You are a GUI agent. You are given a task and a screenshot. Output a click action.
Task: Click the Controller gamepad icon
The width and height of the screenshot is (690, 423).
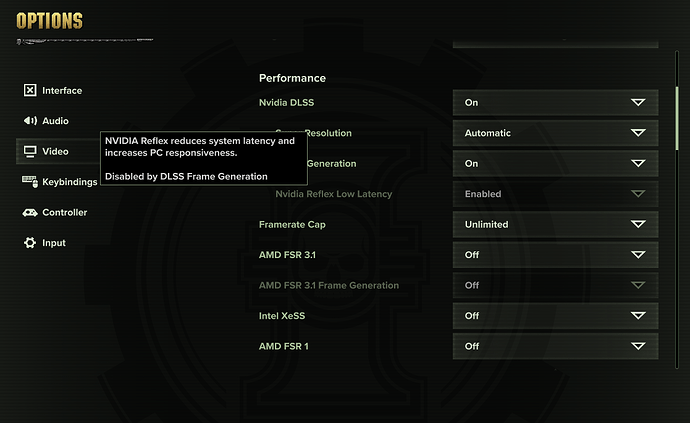point(30,212)
